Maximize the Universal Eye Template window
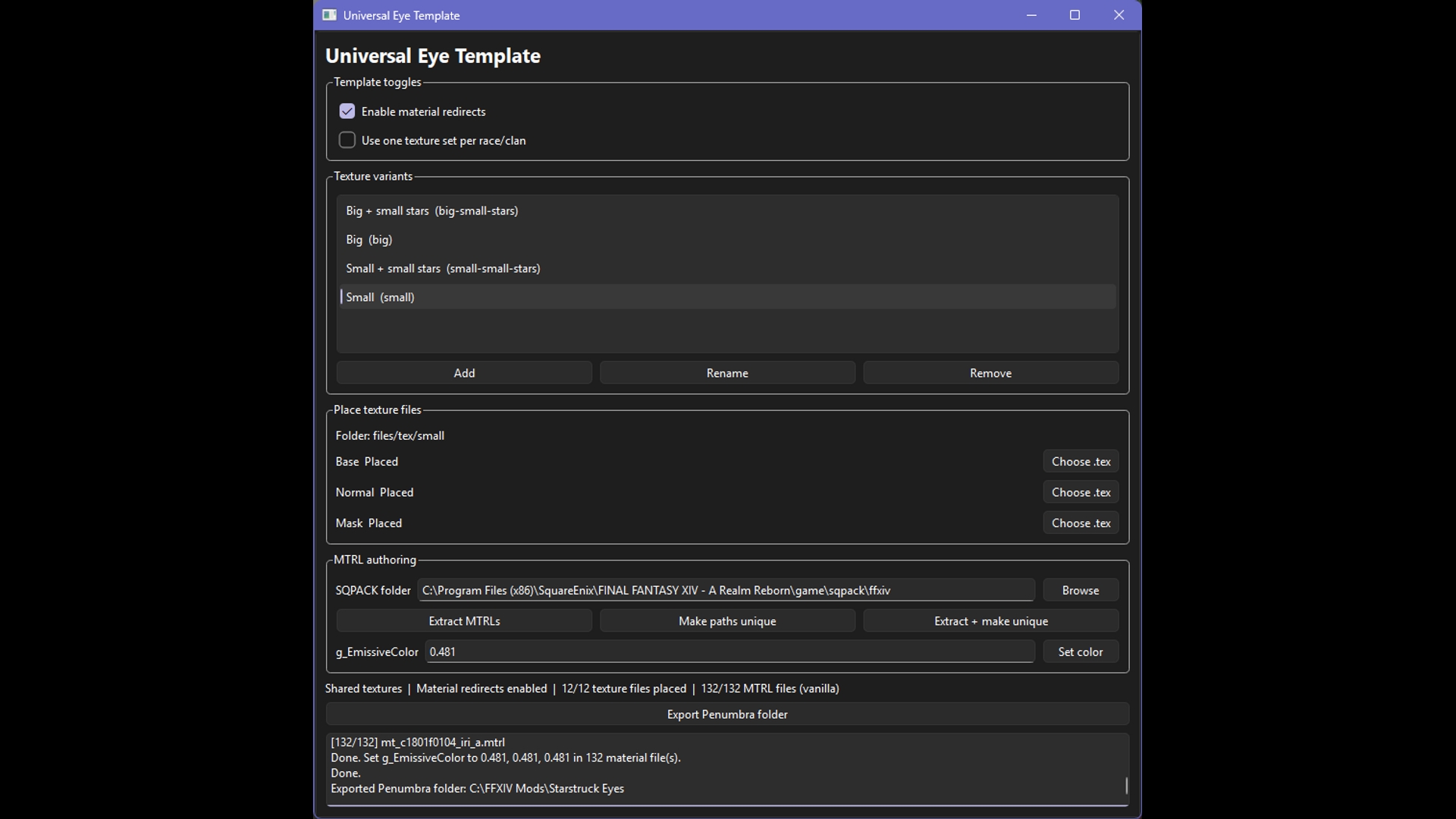The height and width of the screenshot is (819, 1456). pyautogui.click(x=1075, y=15)
